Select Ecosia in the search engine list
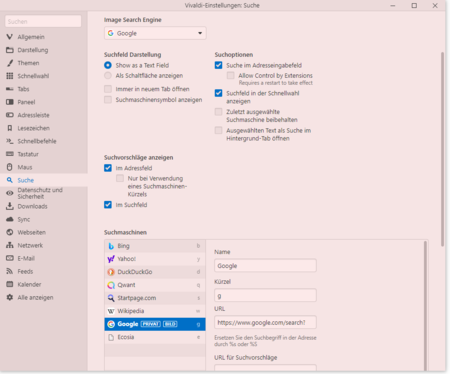The width and height of the screenshot is (450, 374). (155, 337)
